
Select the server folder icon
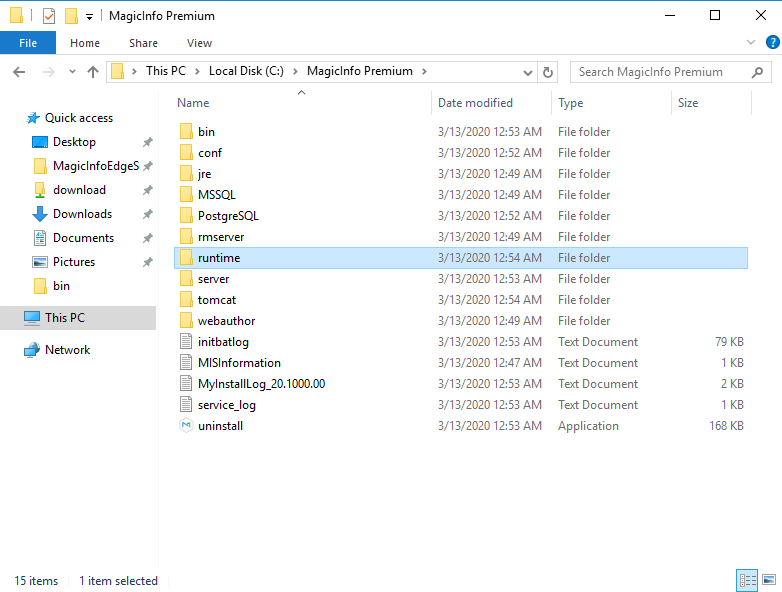[x=186, y=278]
